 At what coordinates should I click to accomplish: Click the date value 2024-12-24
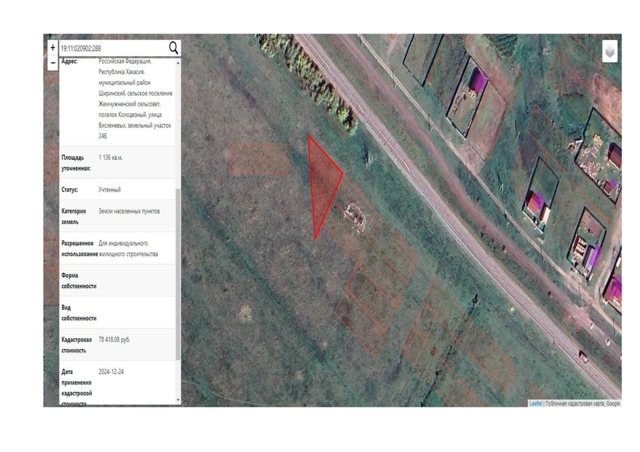click(111, 372)
